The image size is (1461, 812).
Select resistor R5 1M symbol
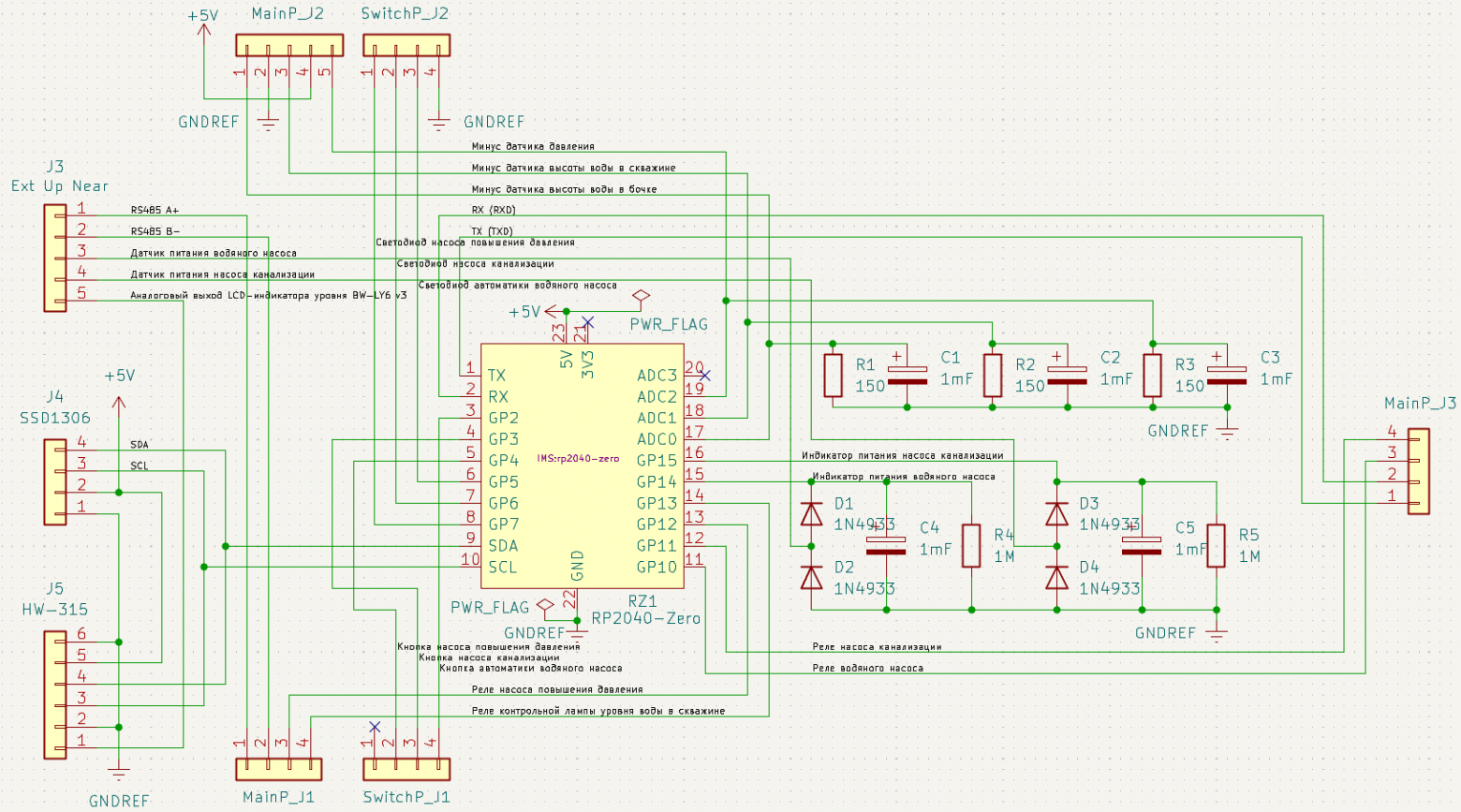[x=1216, y=545]
